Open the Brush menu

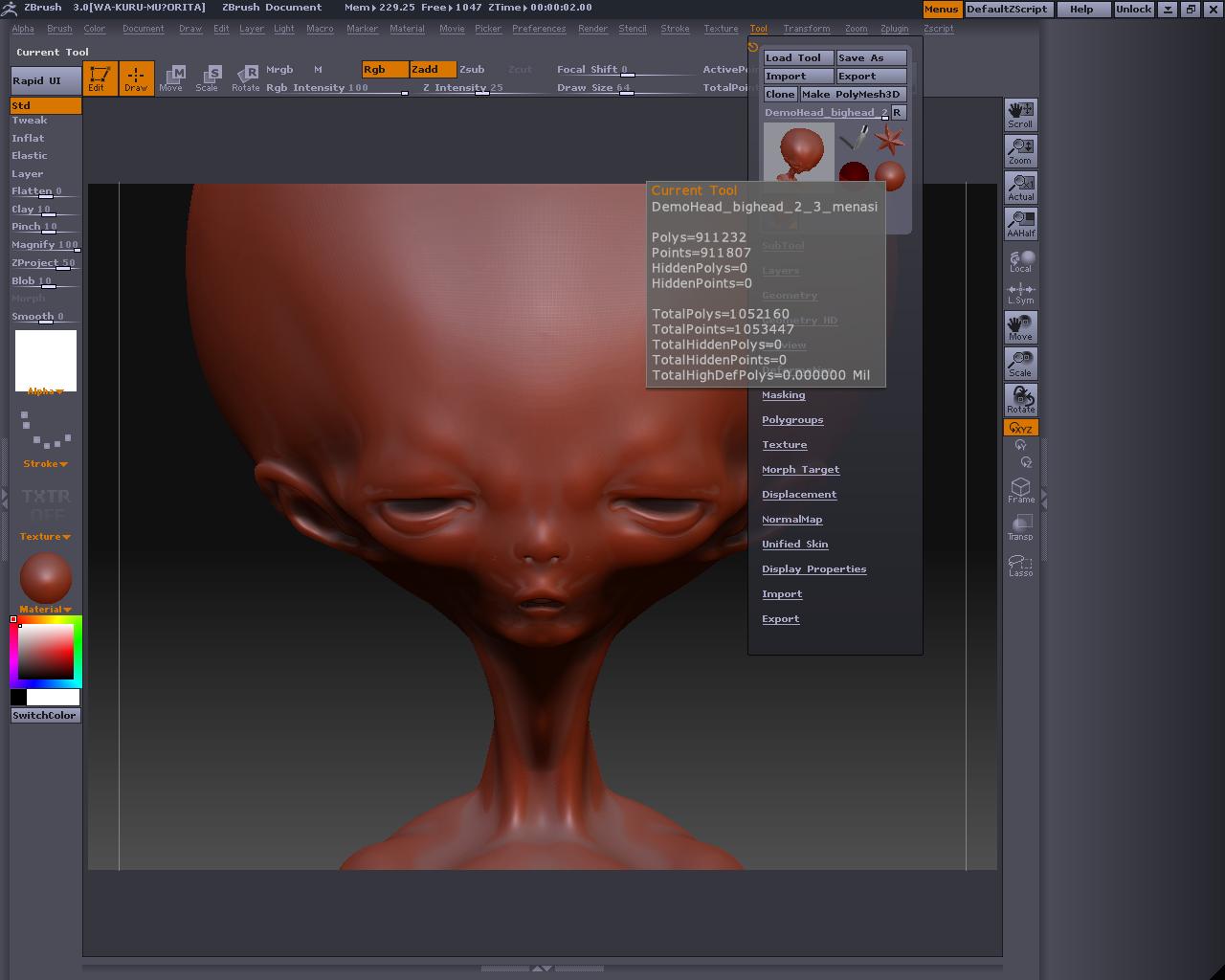tap(59, 29)
